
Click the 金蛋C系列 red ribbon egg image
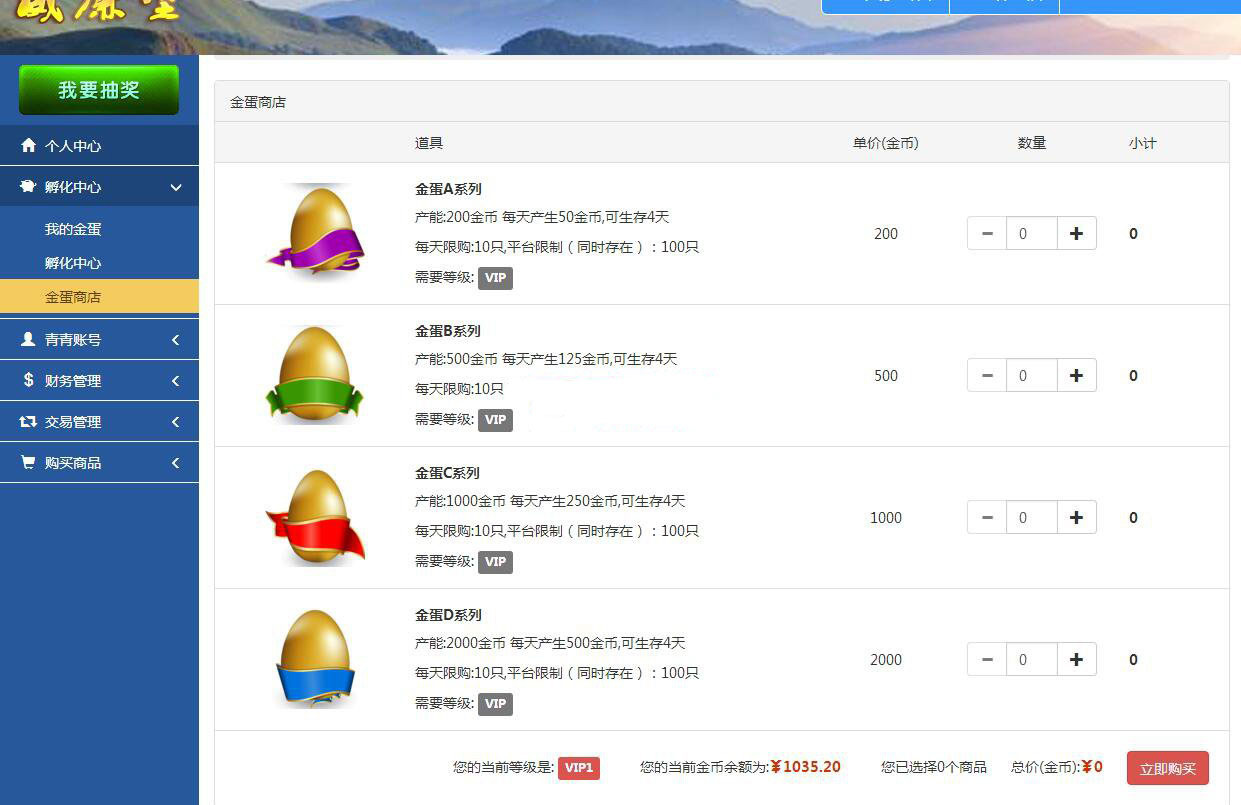point(315,517)
